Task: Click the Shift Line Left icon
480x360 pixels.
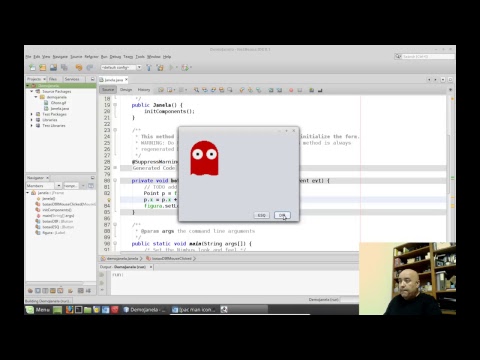Action: [x=271, y=90]
